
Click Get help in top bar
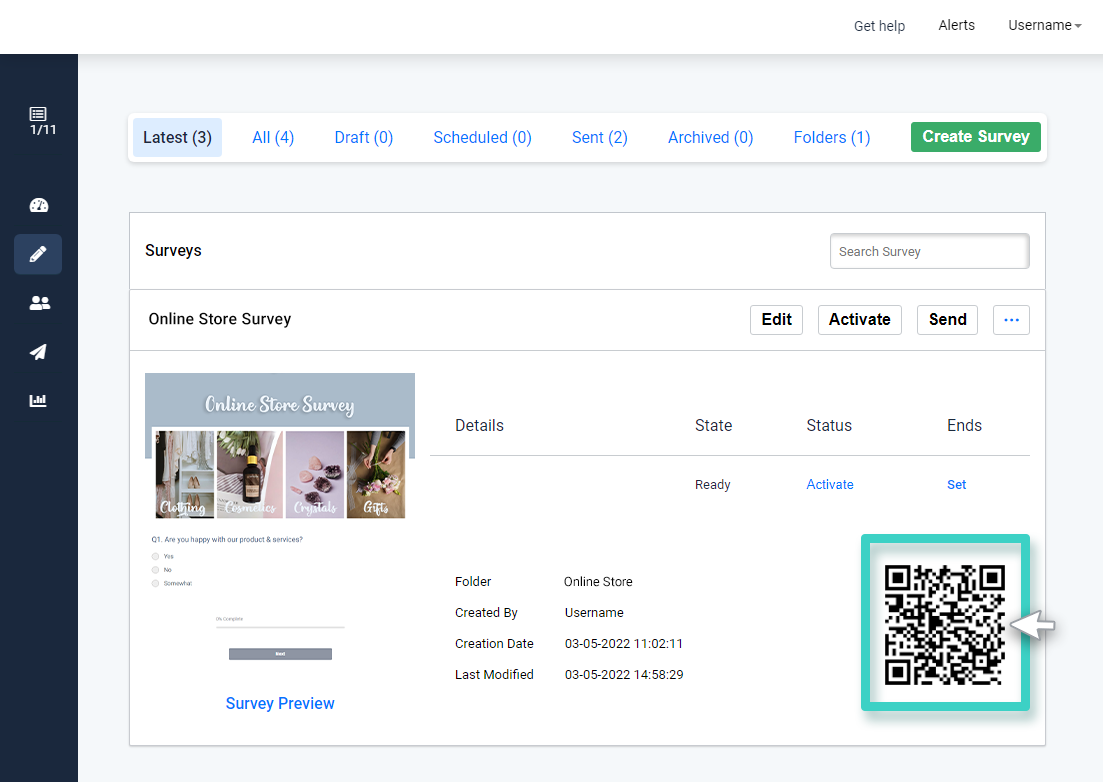point(879,26)
